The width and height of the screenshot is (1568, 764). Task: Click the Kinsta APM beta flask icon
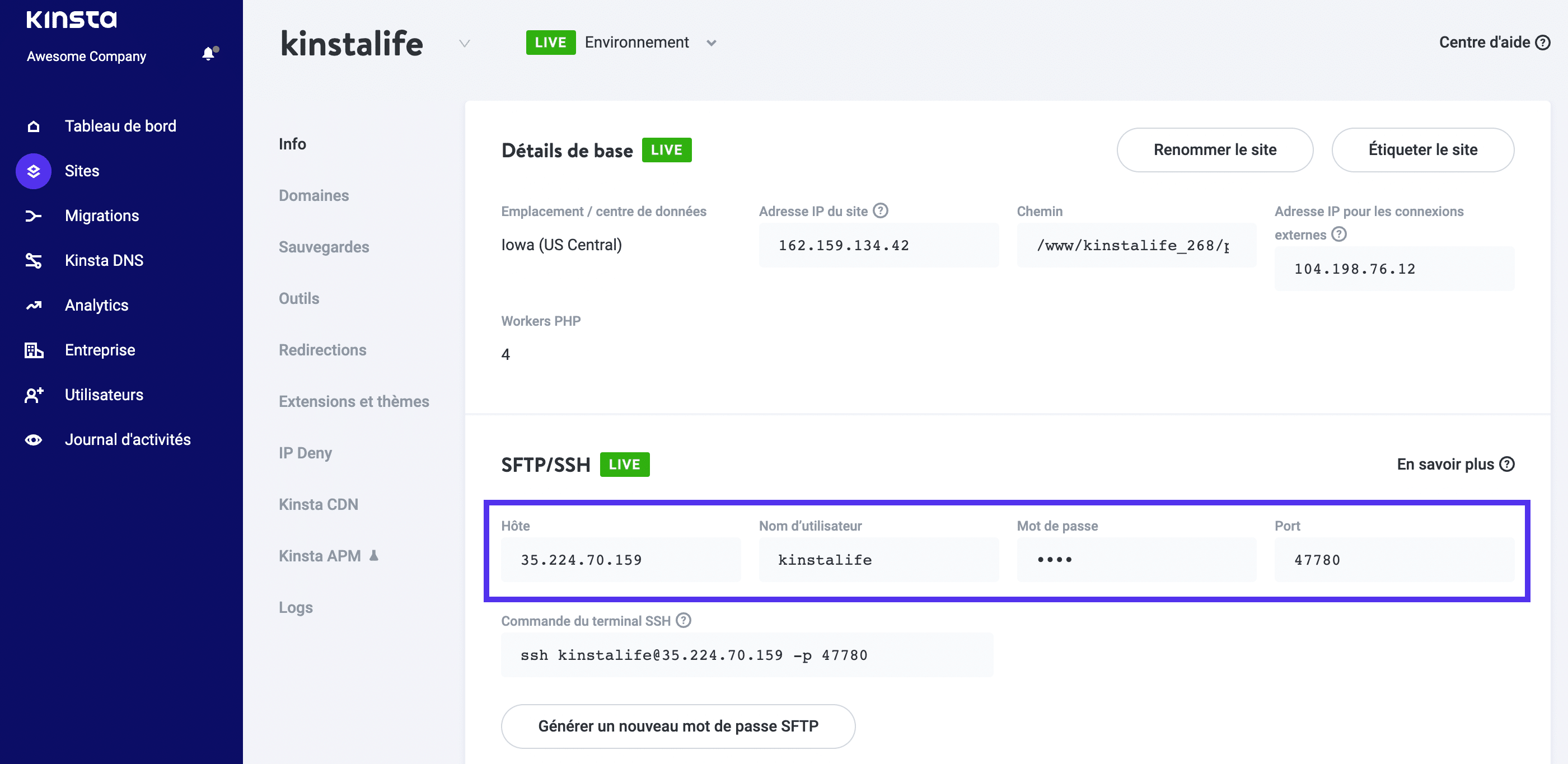374,555
